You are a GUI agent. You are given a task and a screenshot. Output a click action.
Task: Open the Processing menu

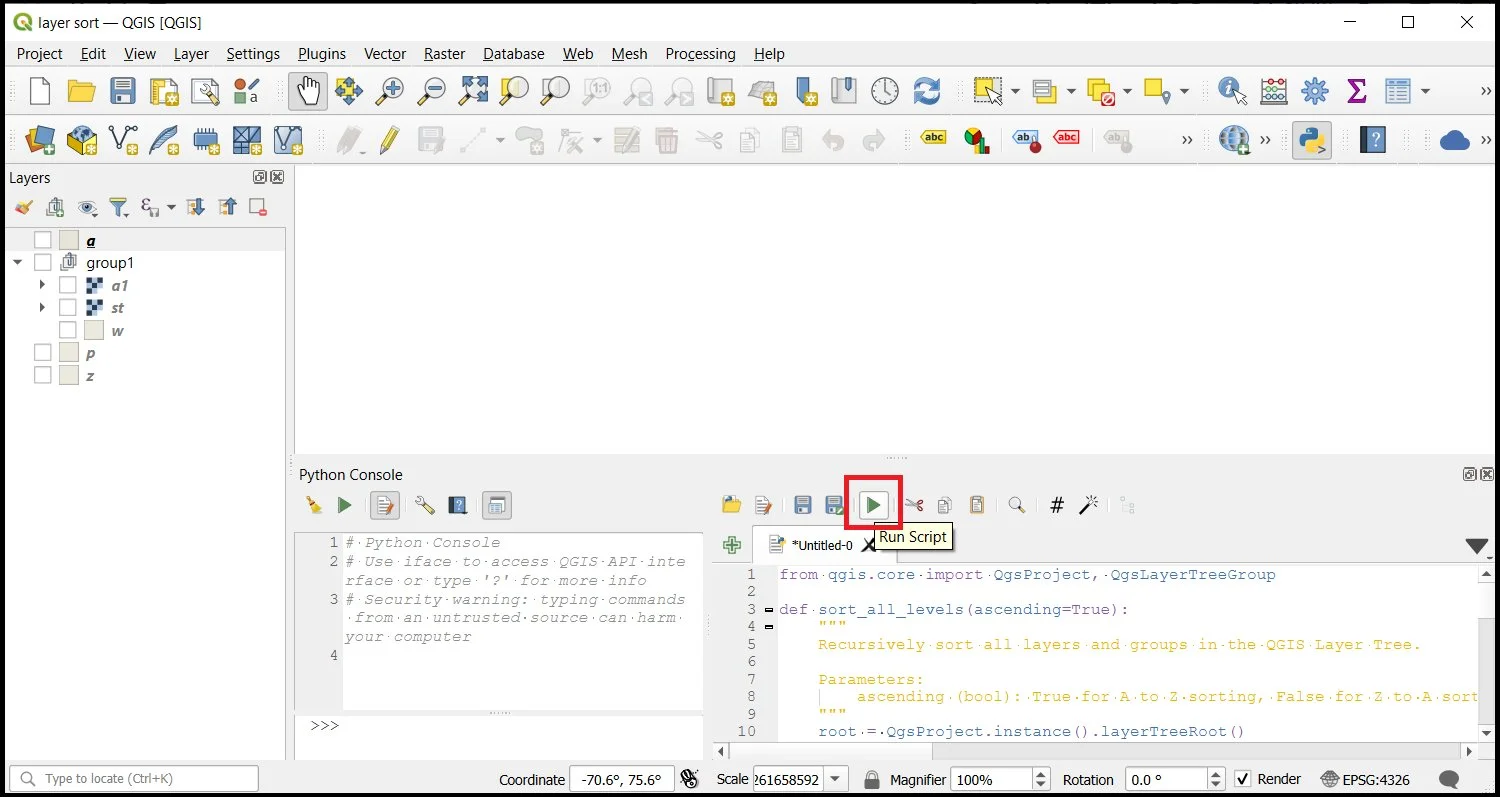coord(699,54)
